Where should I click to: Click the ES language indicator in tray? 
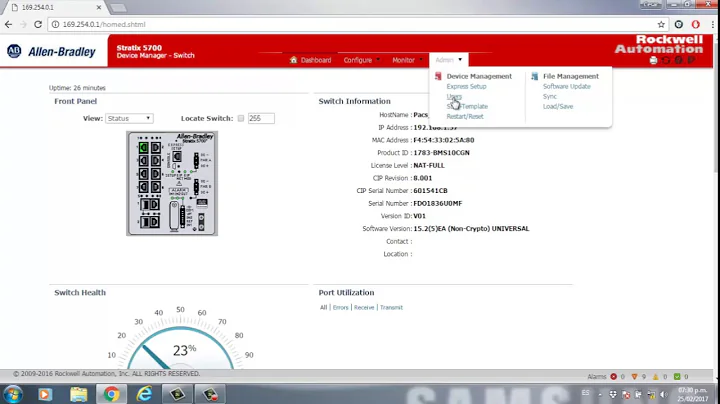point(585,393)
